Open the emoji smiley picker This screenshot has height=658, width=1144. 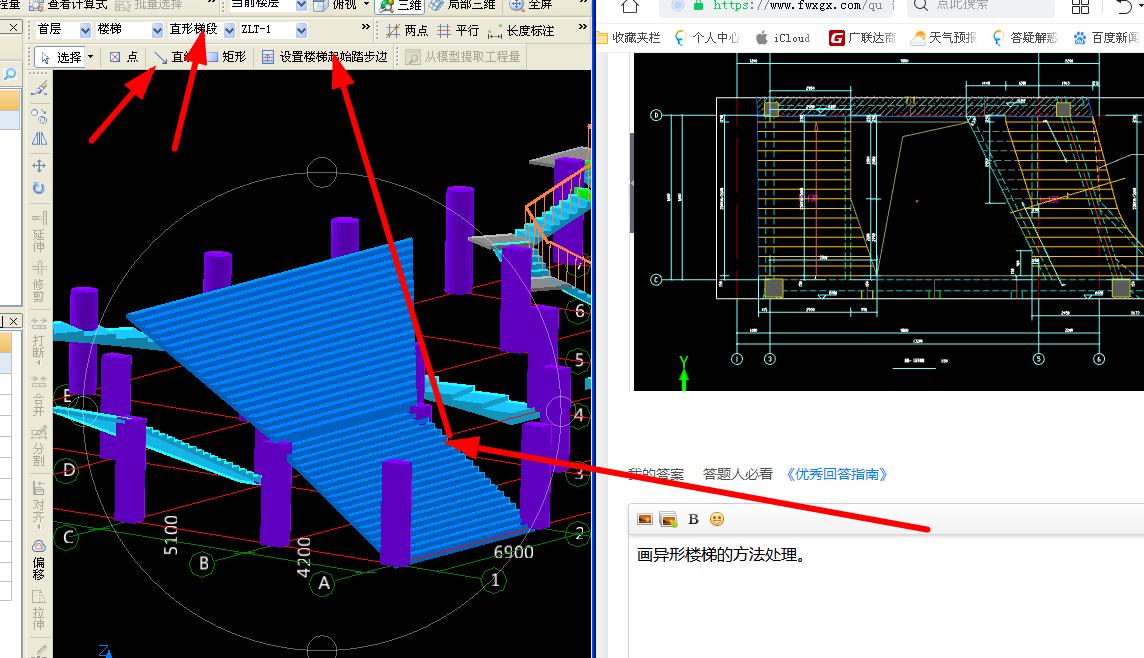click(716, 519)
